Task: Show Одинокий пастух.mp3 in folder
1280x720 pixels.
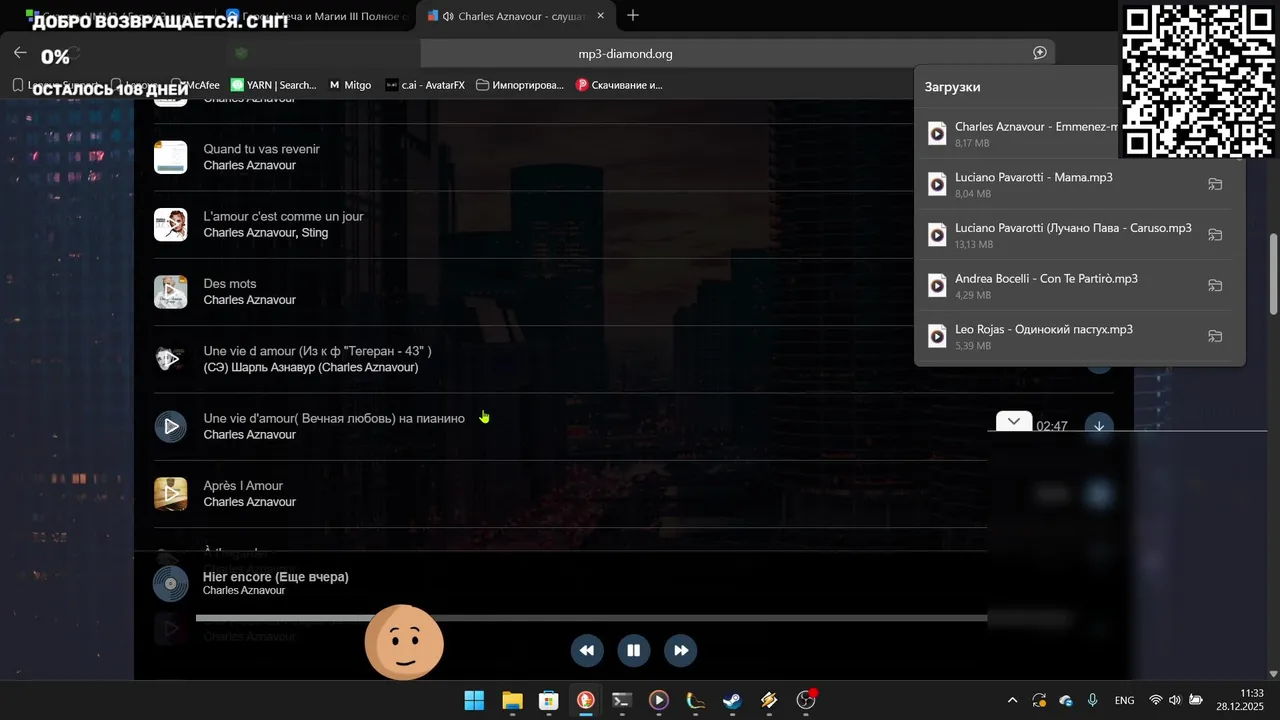Action: [1215, 336]
